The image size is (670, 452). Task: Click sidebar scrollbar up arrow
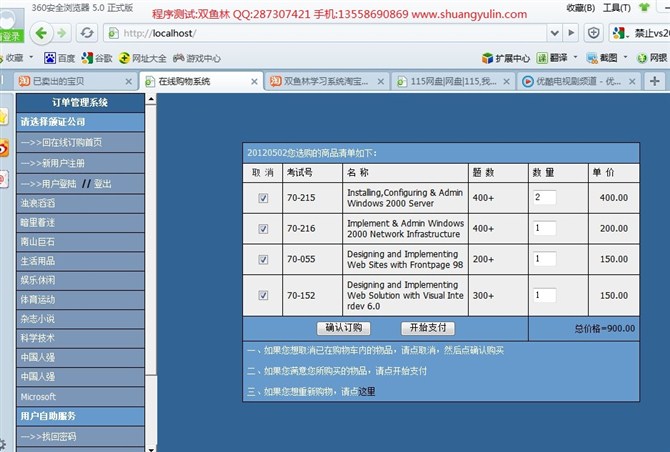tap(151, 100)
